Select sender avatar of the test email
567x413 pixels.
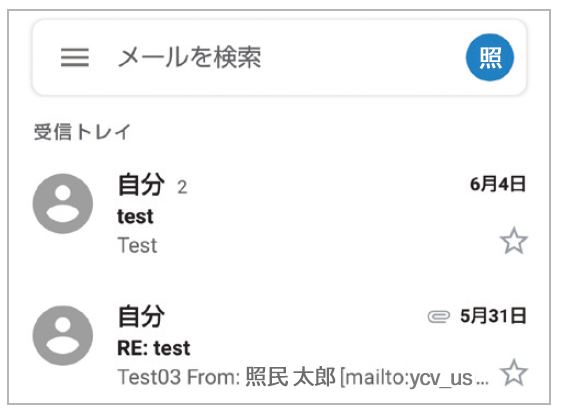63,204
